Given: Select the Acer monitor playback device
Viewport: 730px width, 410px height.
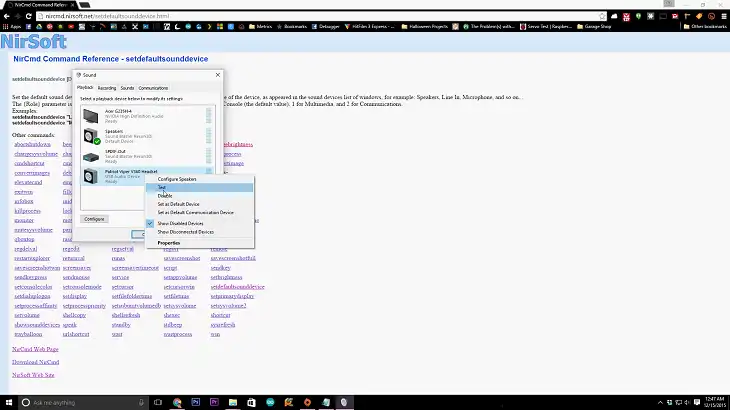Looking at the screenshot, I should pyautogui.click(x=147, y=116).
